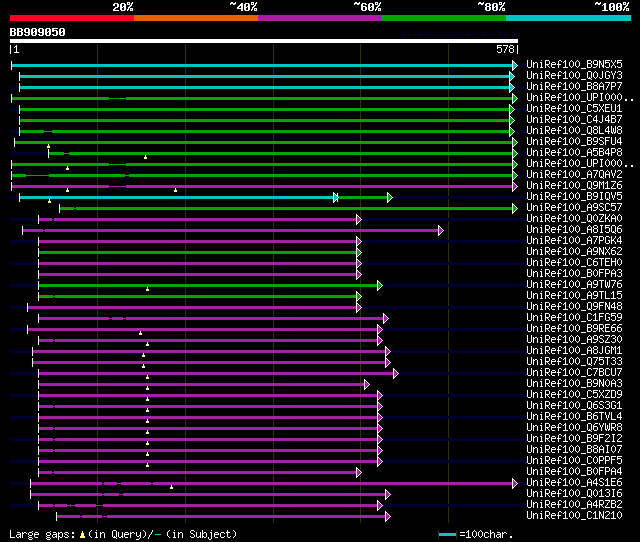Select the UniRef100_C1FG59 label
640x542 pixels.
point(574,318)
